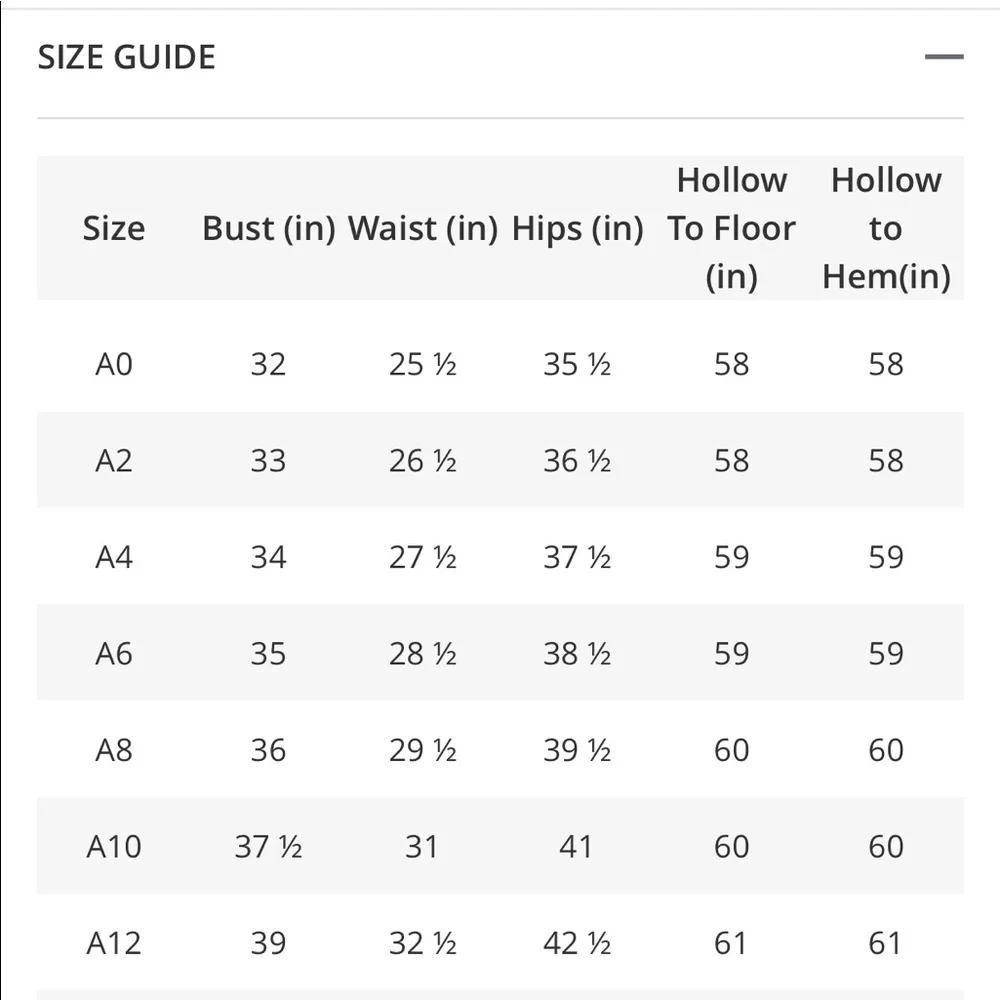Click the Waist (in) column header

(422, 229)
